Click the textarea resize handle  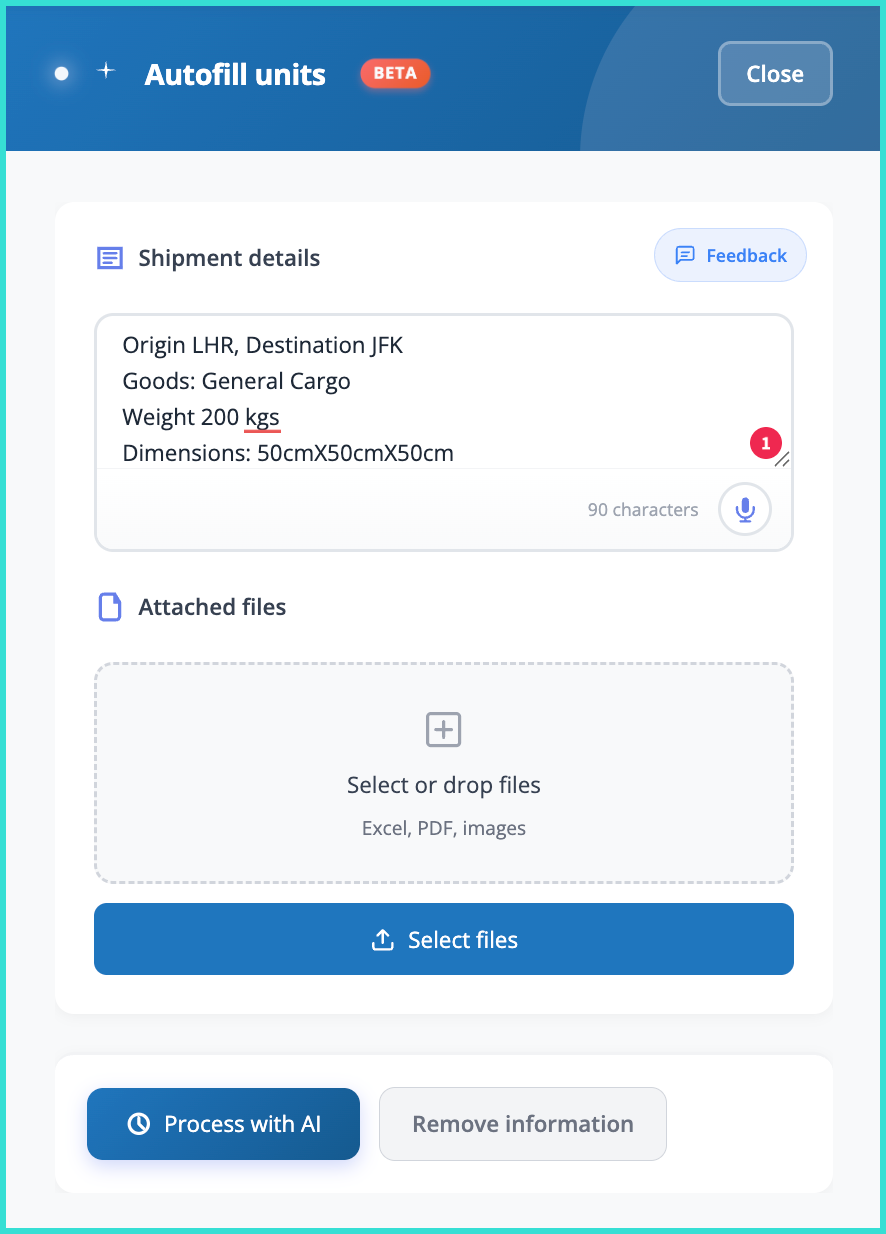[782, 459]
